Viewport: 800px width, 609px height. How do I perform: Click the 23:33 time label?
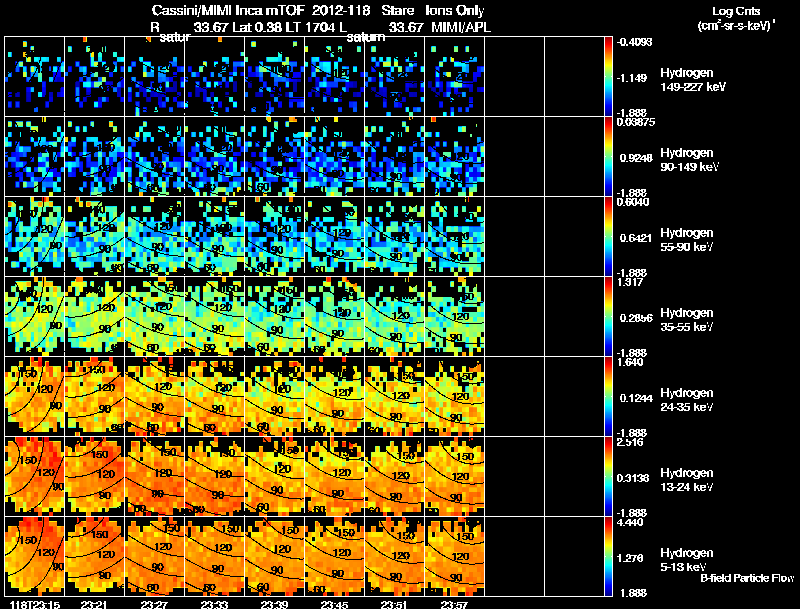214,604
